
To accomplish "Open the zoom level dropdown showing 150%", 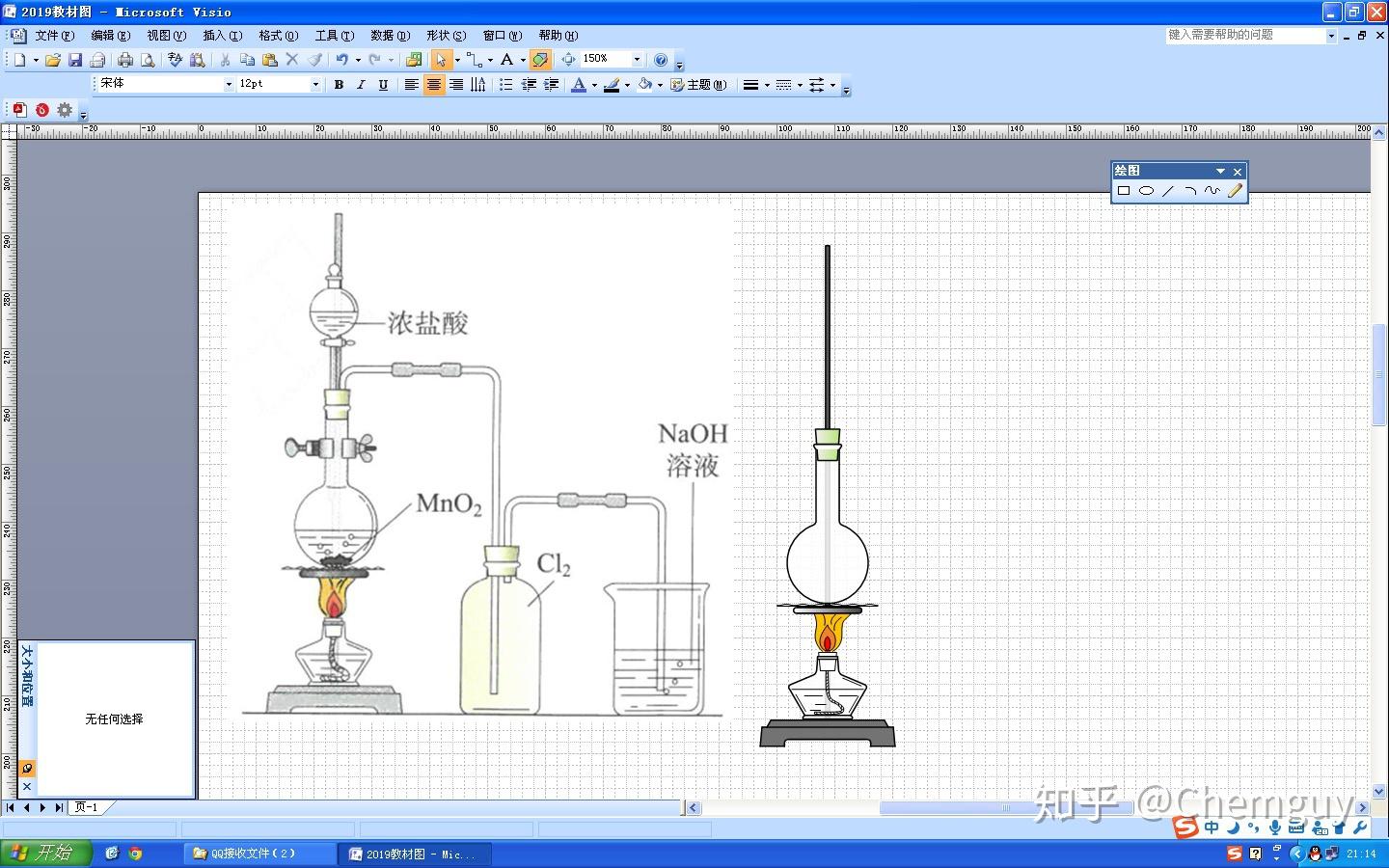I will (637, 60).
